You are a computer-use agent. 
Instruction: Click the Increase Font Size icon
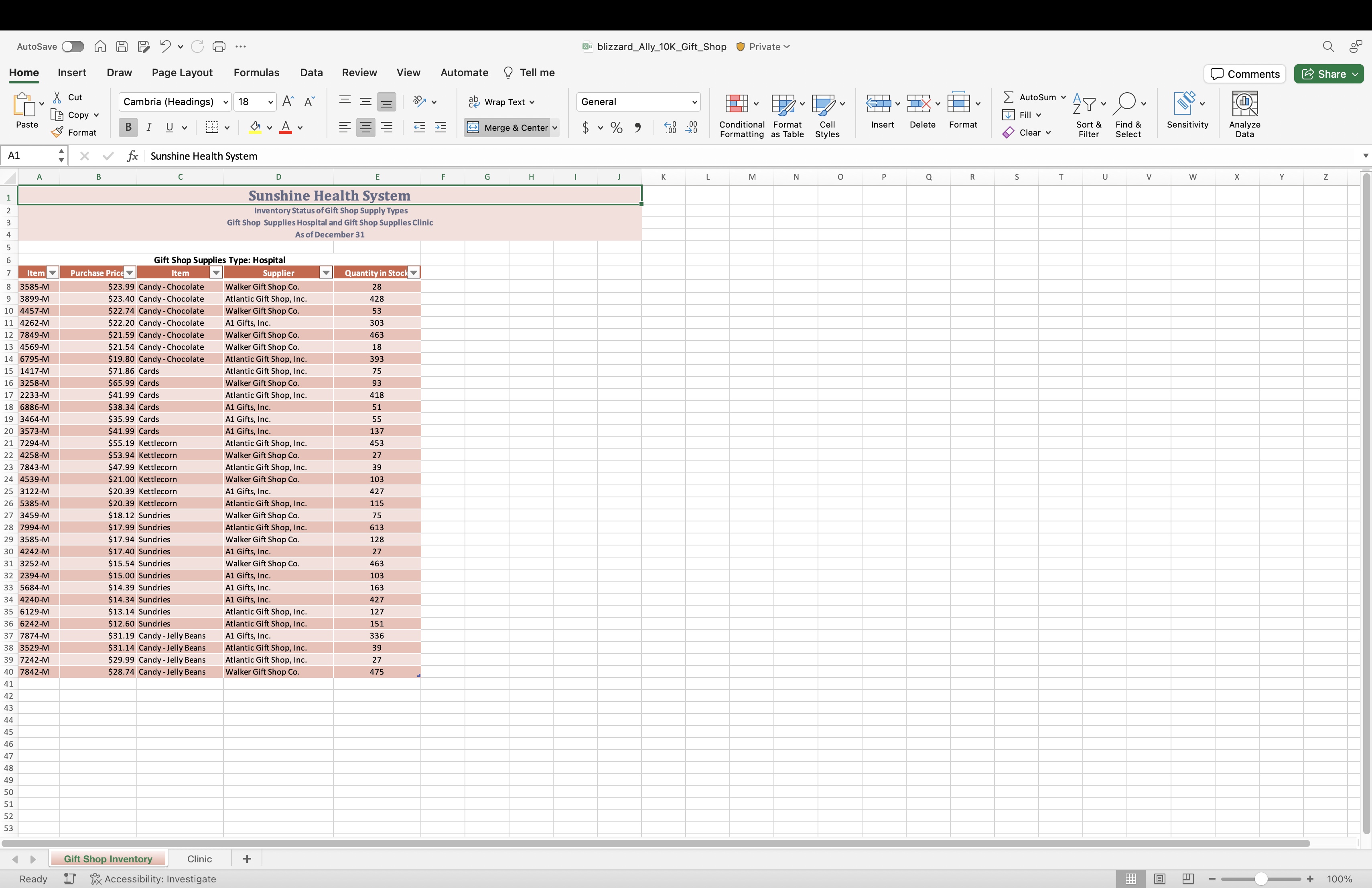[x=288, y=102]
